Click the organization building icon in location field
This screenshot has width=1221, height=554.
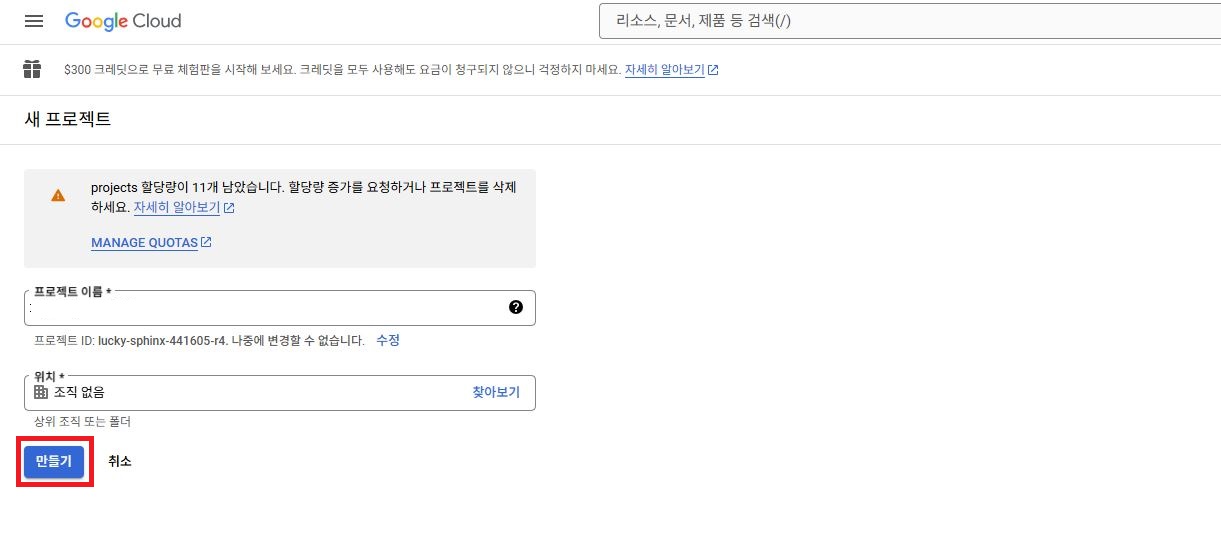[x=41, y=392]
